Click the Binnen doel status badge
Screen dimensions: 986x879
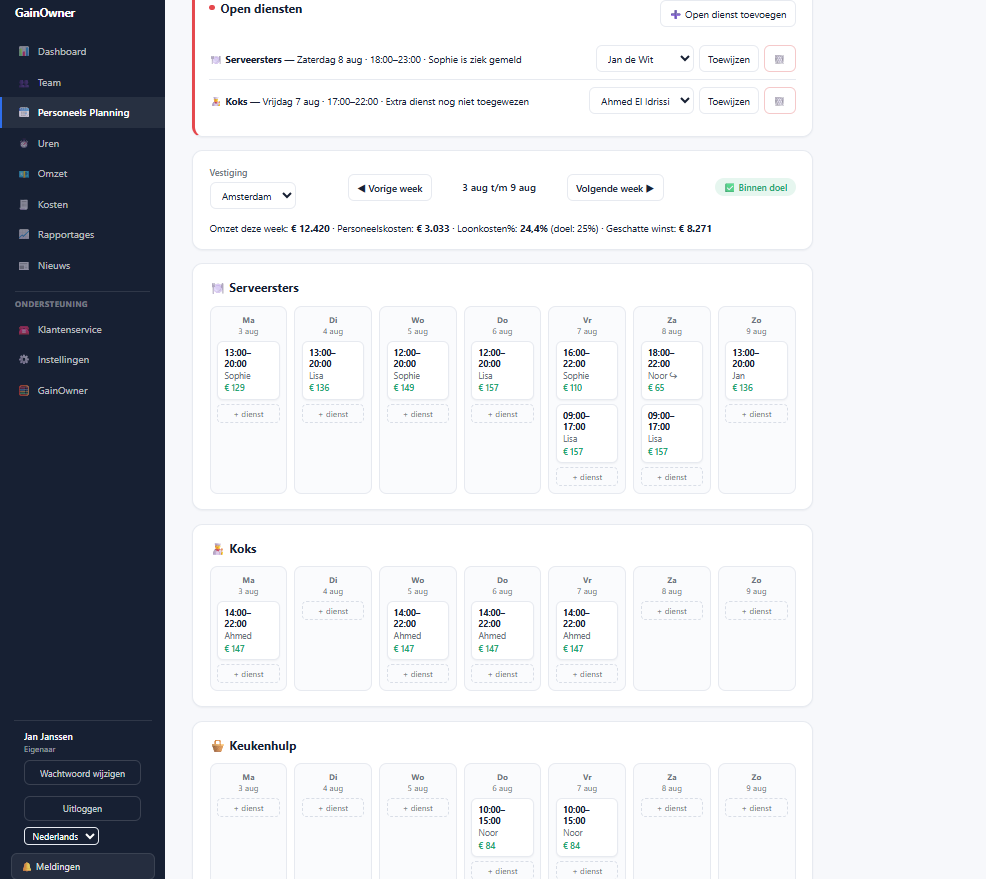pos(755,187)
